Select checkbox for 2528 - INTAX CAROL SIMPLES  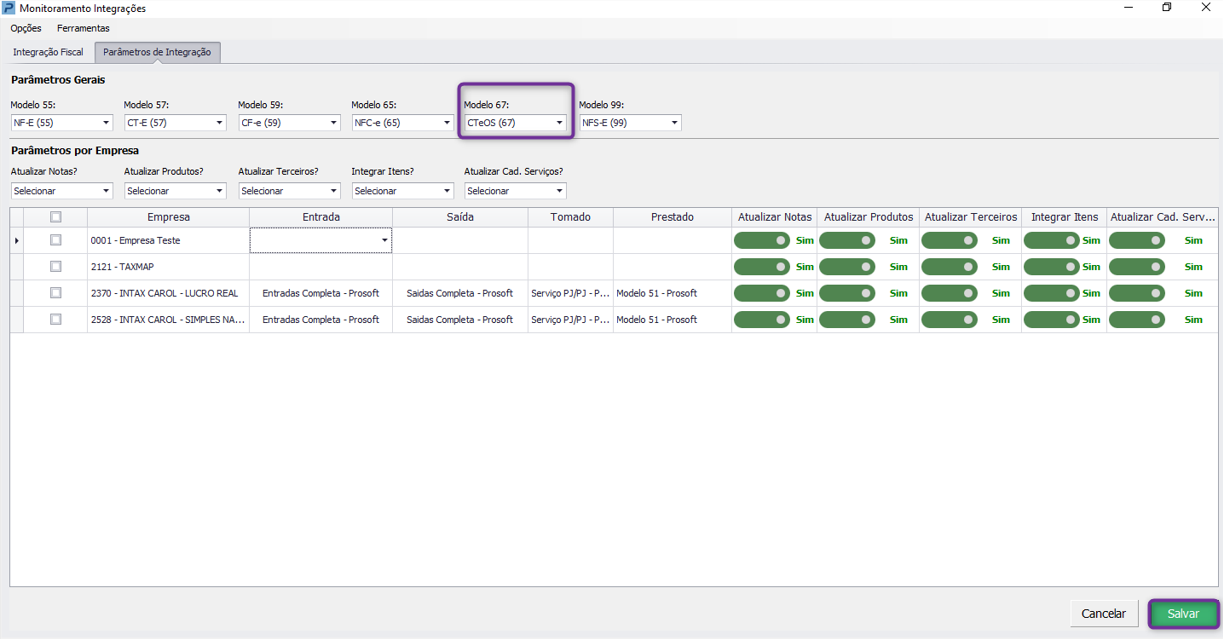[56, 320]
